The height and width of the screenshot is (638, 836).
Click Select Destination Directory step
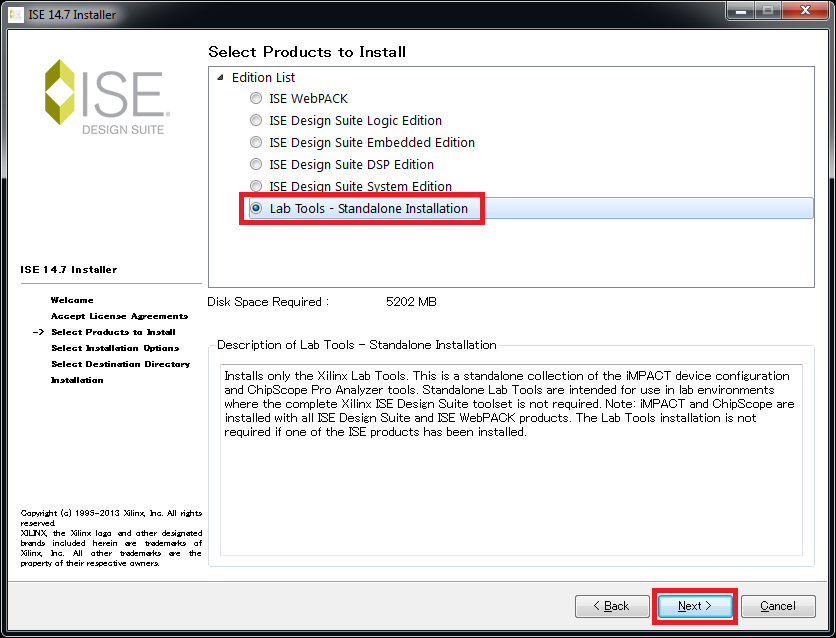(120, 364)
